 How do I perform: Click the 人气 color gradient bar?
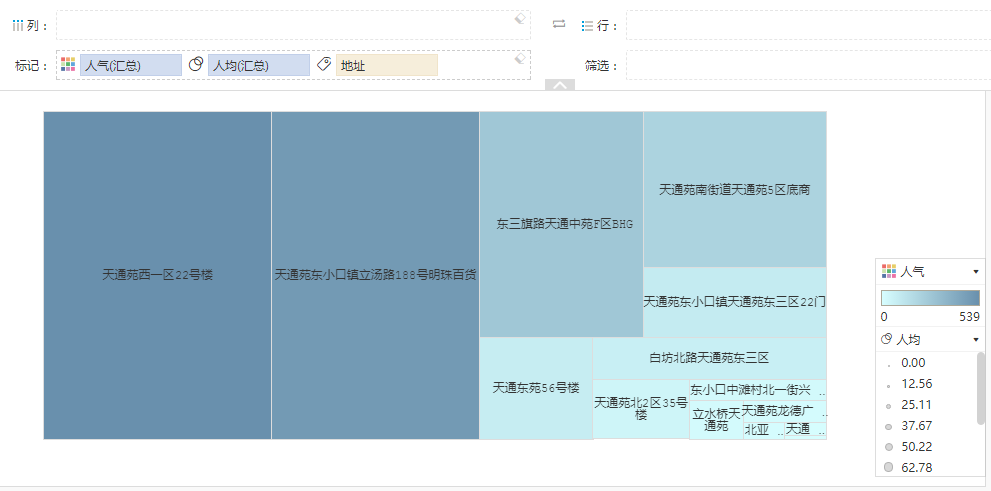930,298
